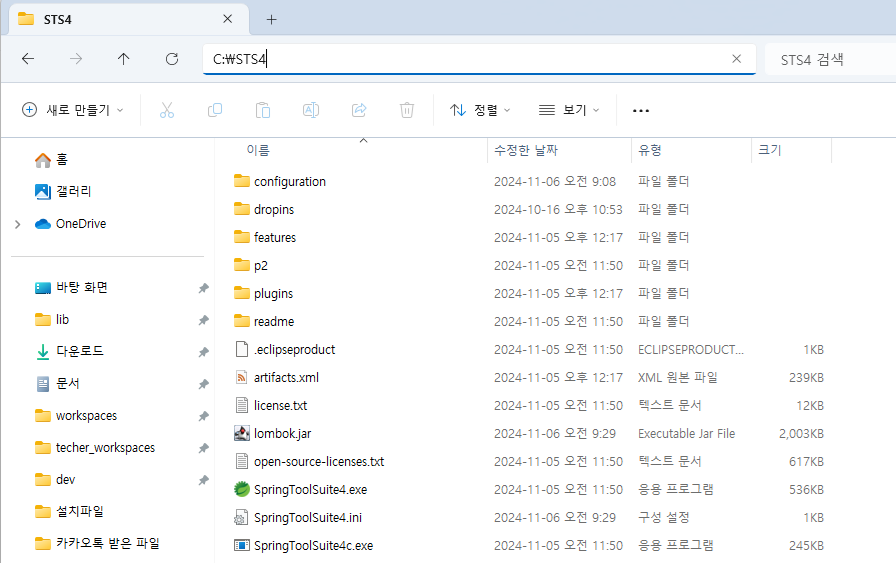Open 설치파일 folder in sidebar
Screen dimensions: 896x563
69,512
